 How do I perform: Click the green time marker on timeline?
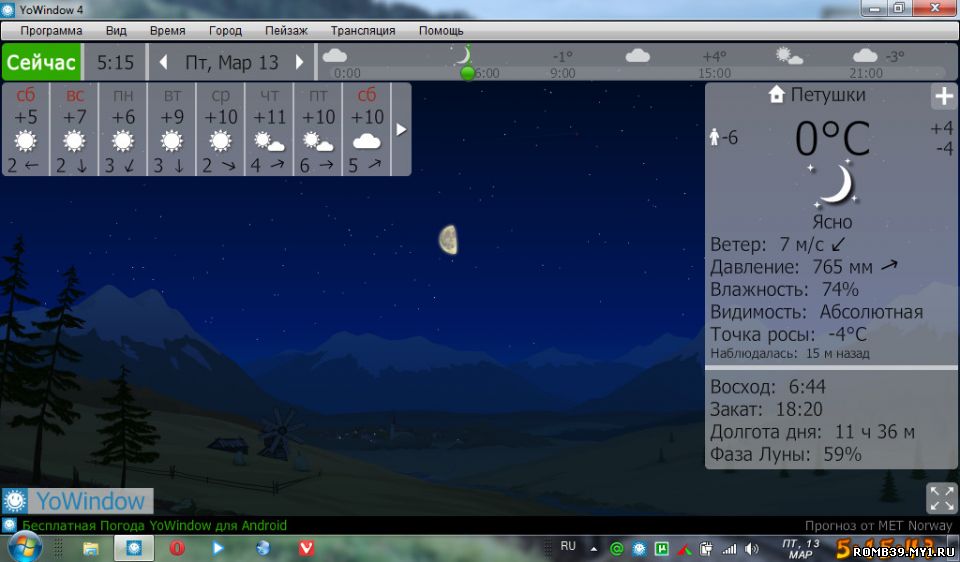pyautogui.click(x=467, y=73)
